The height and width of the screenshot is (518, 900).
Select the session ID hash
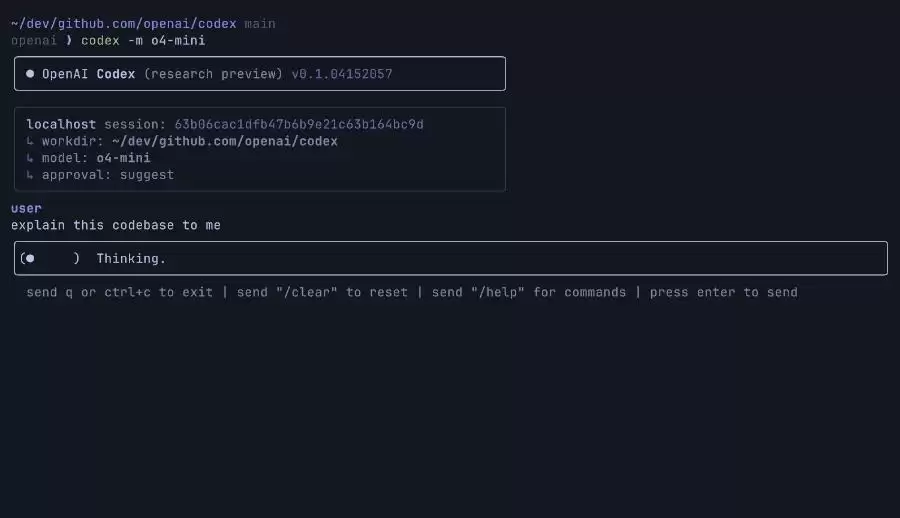coord(299,125)
